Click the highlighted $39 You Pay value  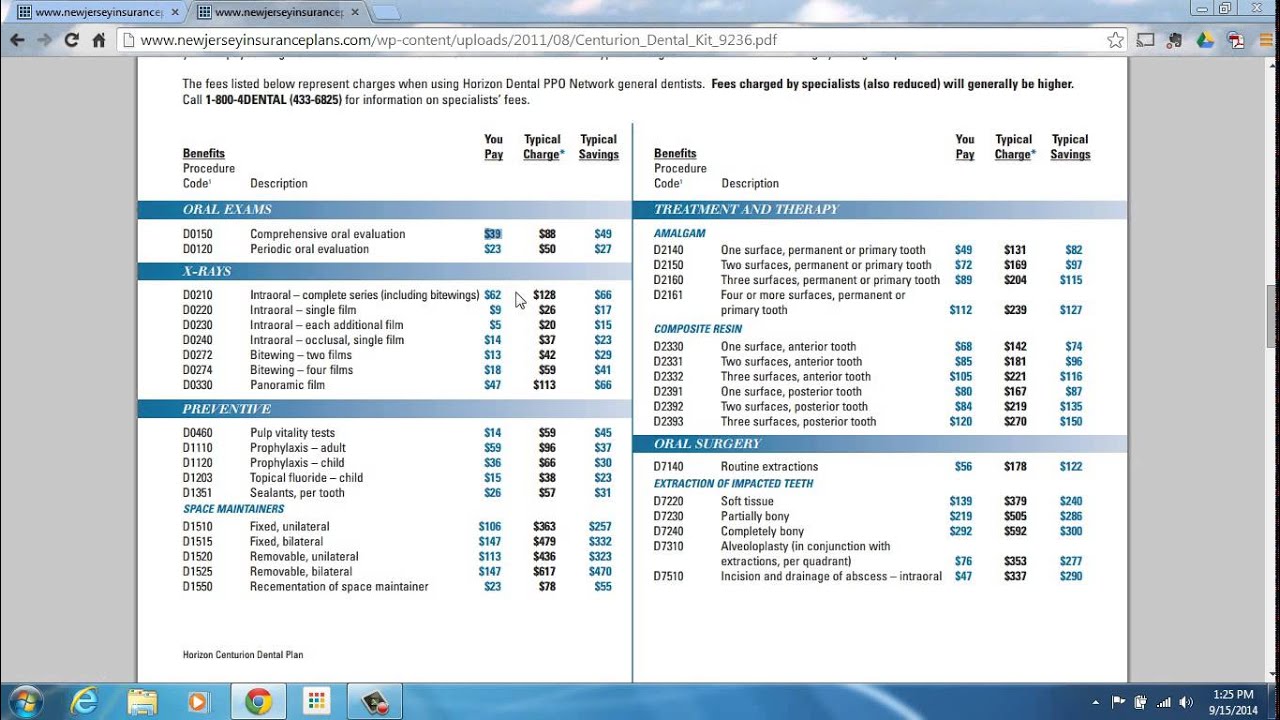click(x=493, y=234)
